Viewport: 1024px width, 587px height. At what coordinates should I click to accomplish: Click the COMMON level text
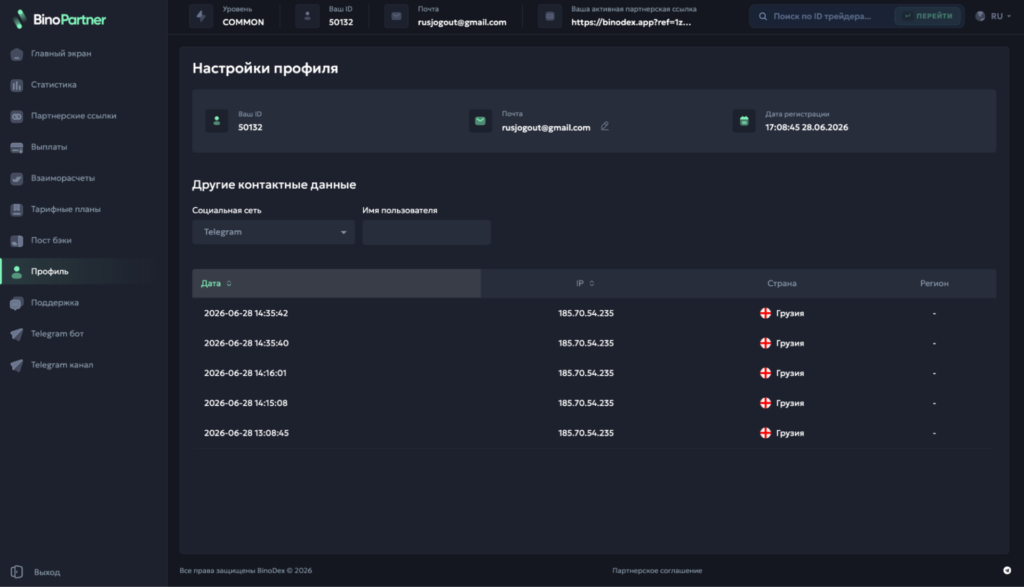pyautogui.click(x=243, y=22)
